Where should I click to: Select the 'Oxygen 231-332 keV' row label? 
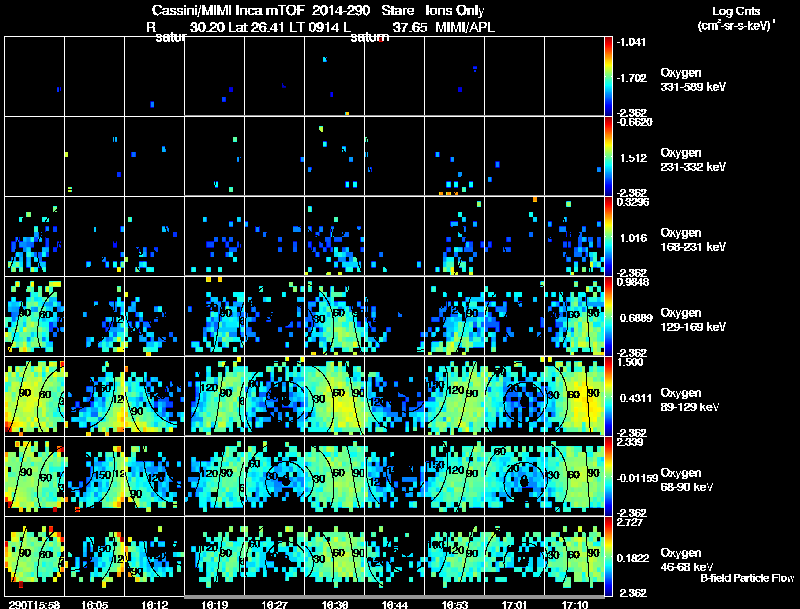(x=693, y=160)
